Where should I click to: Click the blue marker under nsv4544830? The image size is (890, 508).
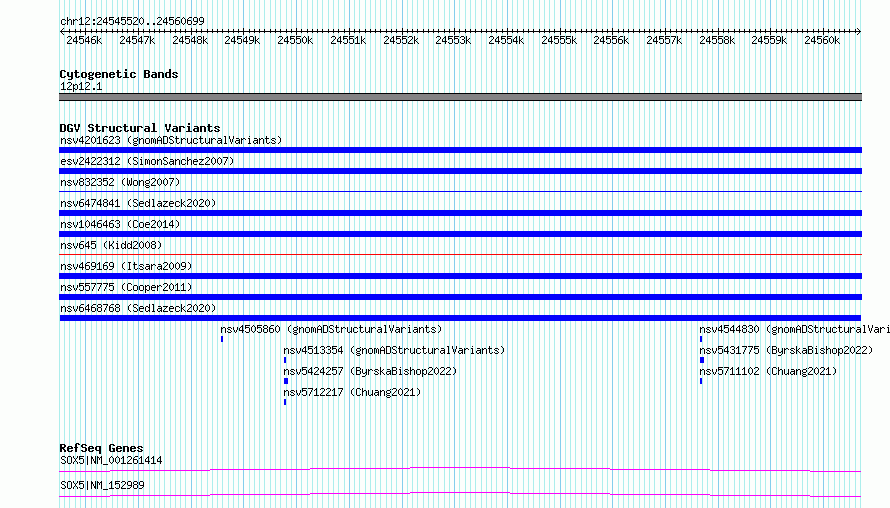[x=701, y=339]
